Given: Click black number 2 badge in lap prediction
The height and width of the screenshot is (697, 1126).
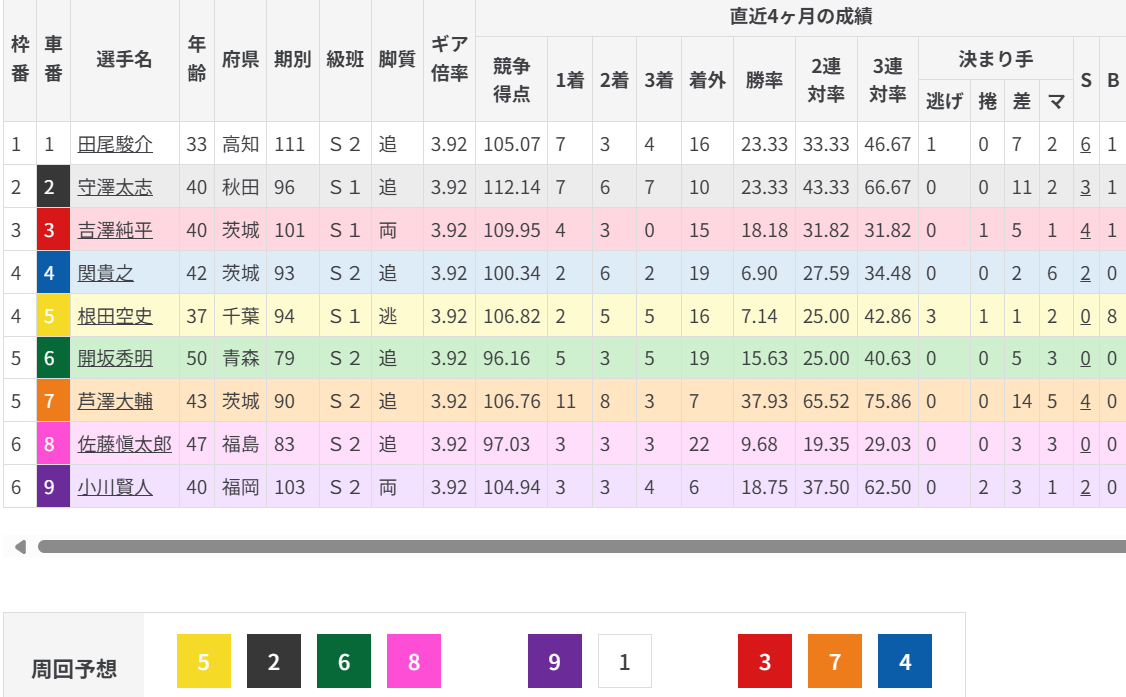Looking at the screenshot, I should pos(274,661).
